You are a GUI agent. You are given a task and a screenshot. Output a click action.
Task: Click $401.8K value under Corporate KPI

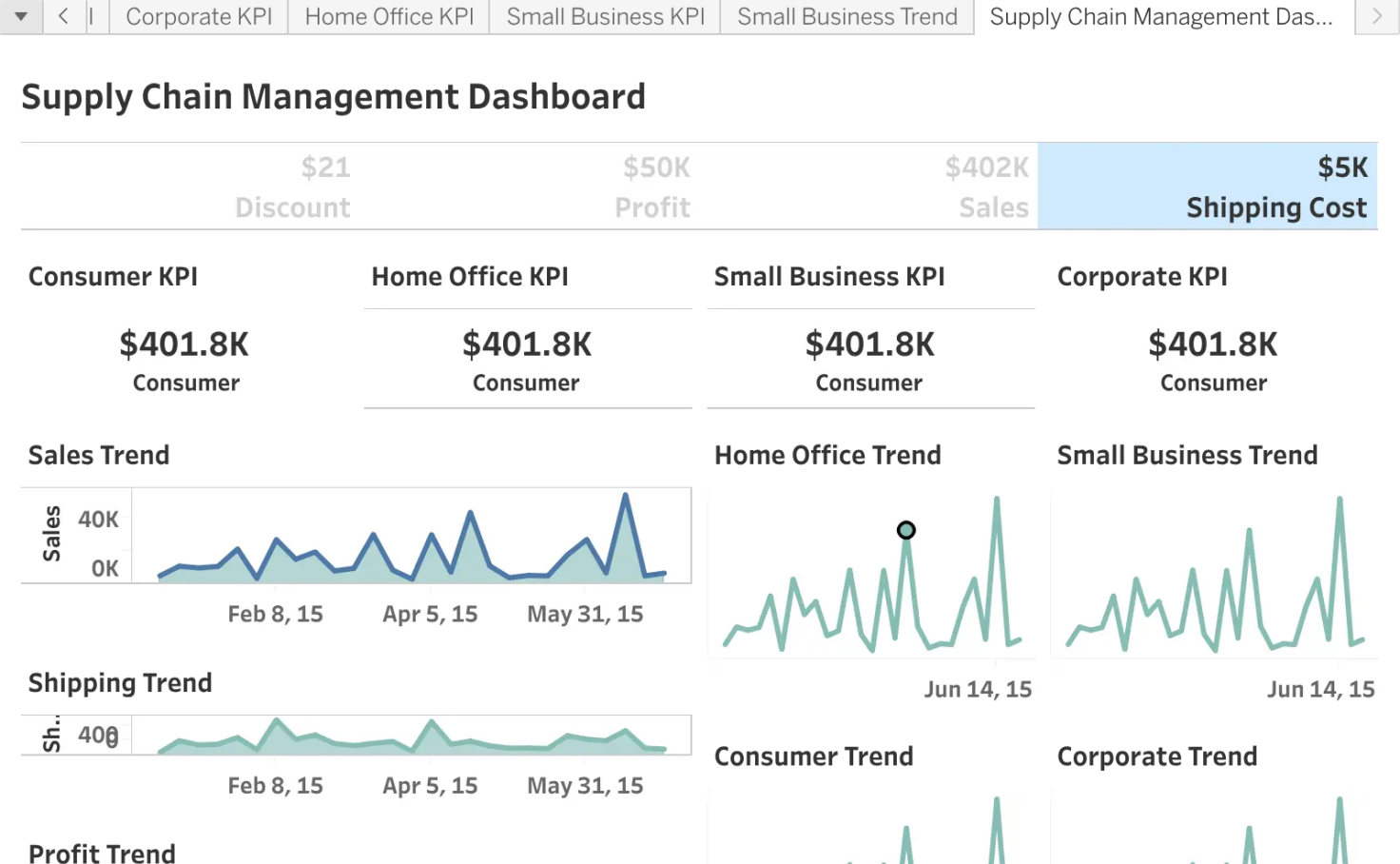tap(1214, 344)
